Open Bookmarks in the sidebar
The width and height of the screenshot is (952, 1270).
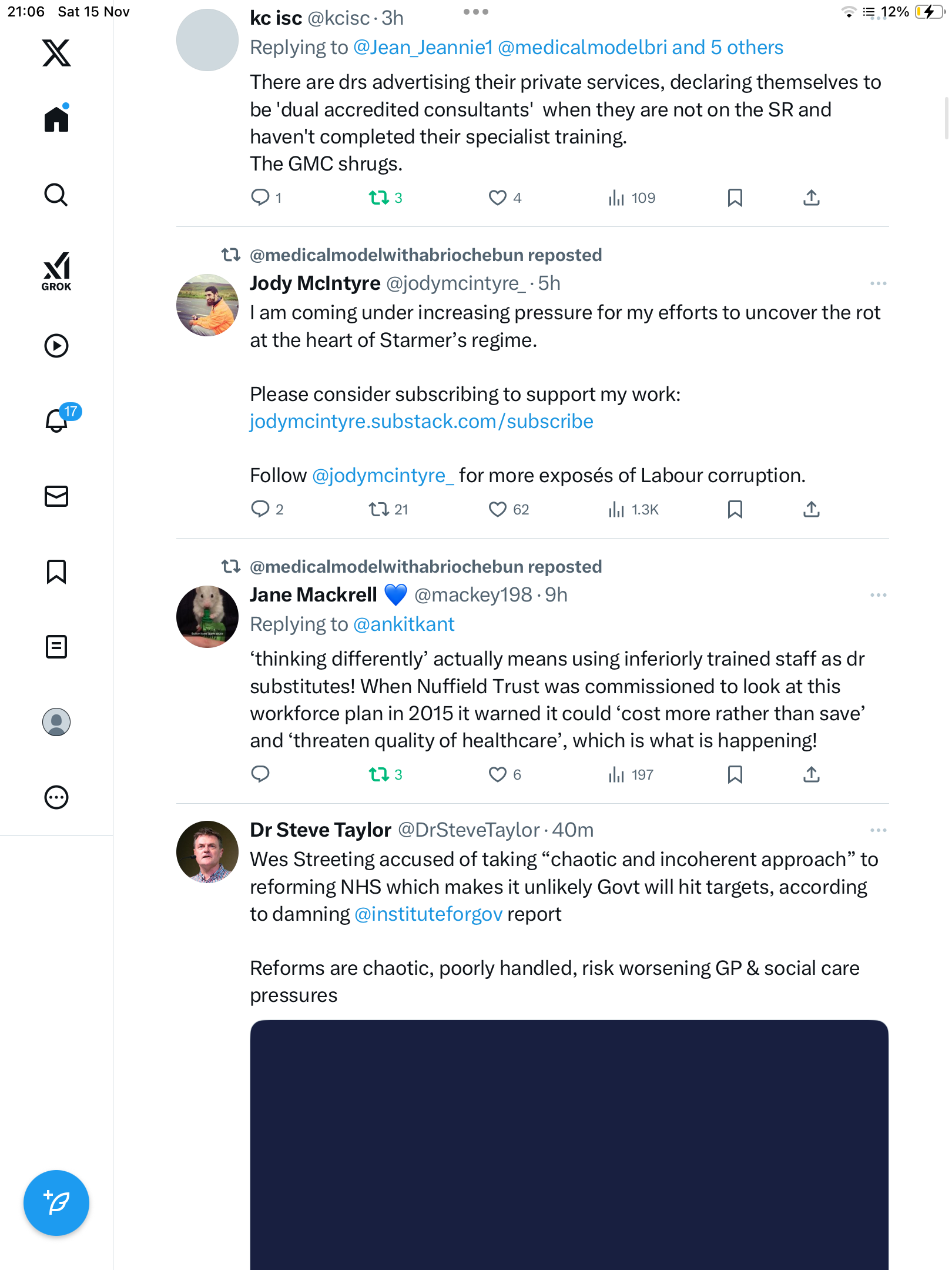56,571
